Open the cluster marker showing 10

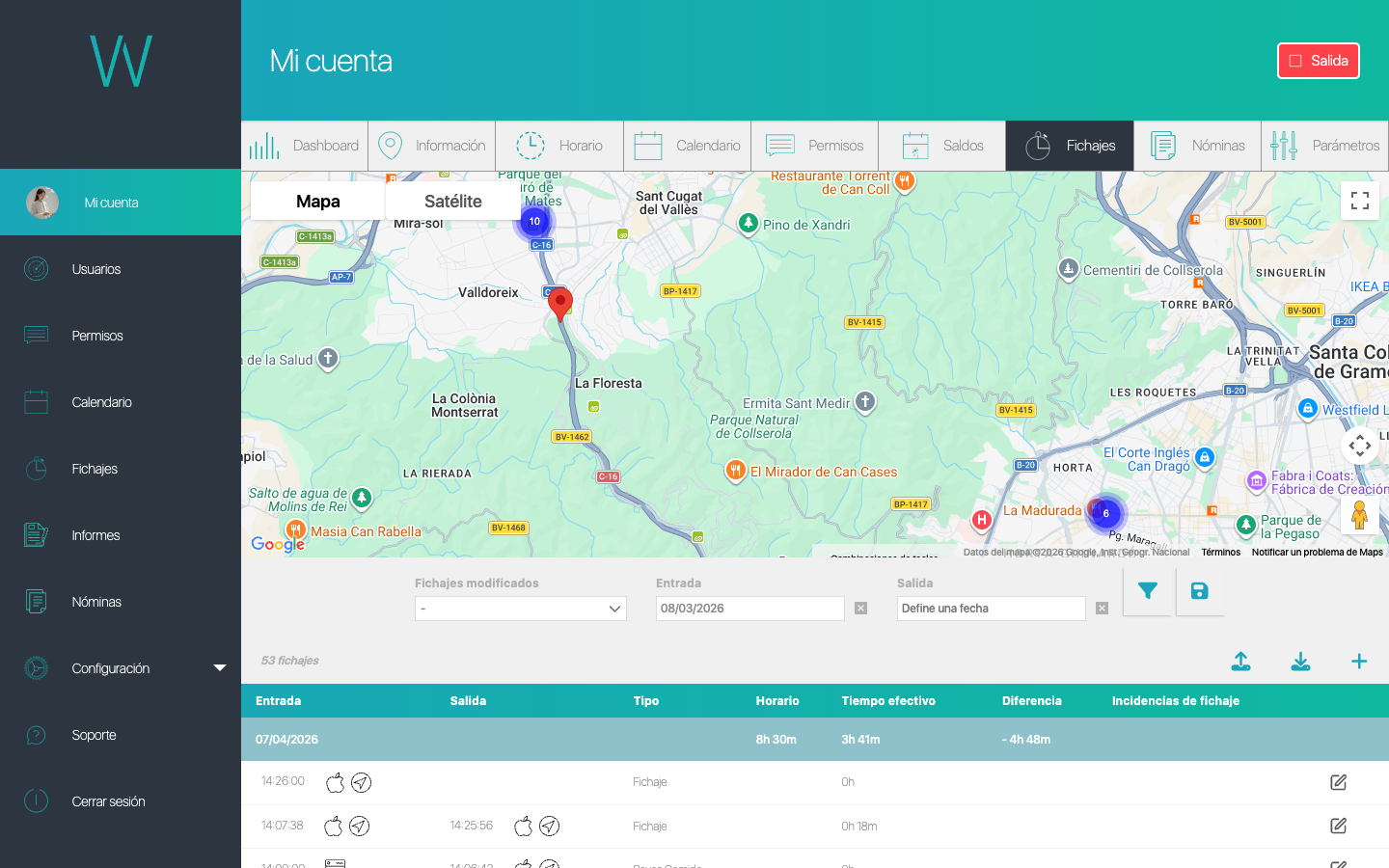[534, 222]
